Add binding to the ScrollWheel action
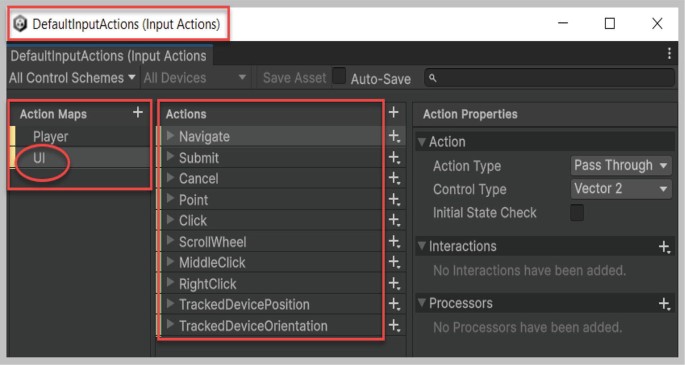This screenshot has width=685, height=365. click(394, 241)
